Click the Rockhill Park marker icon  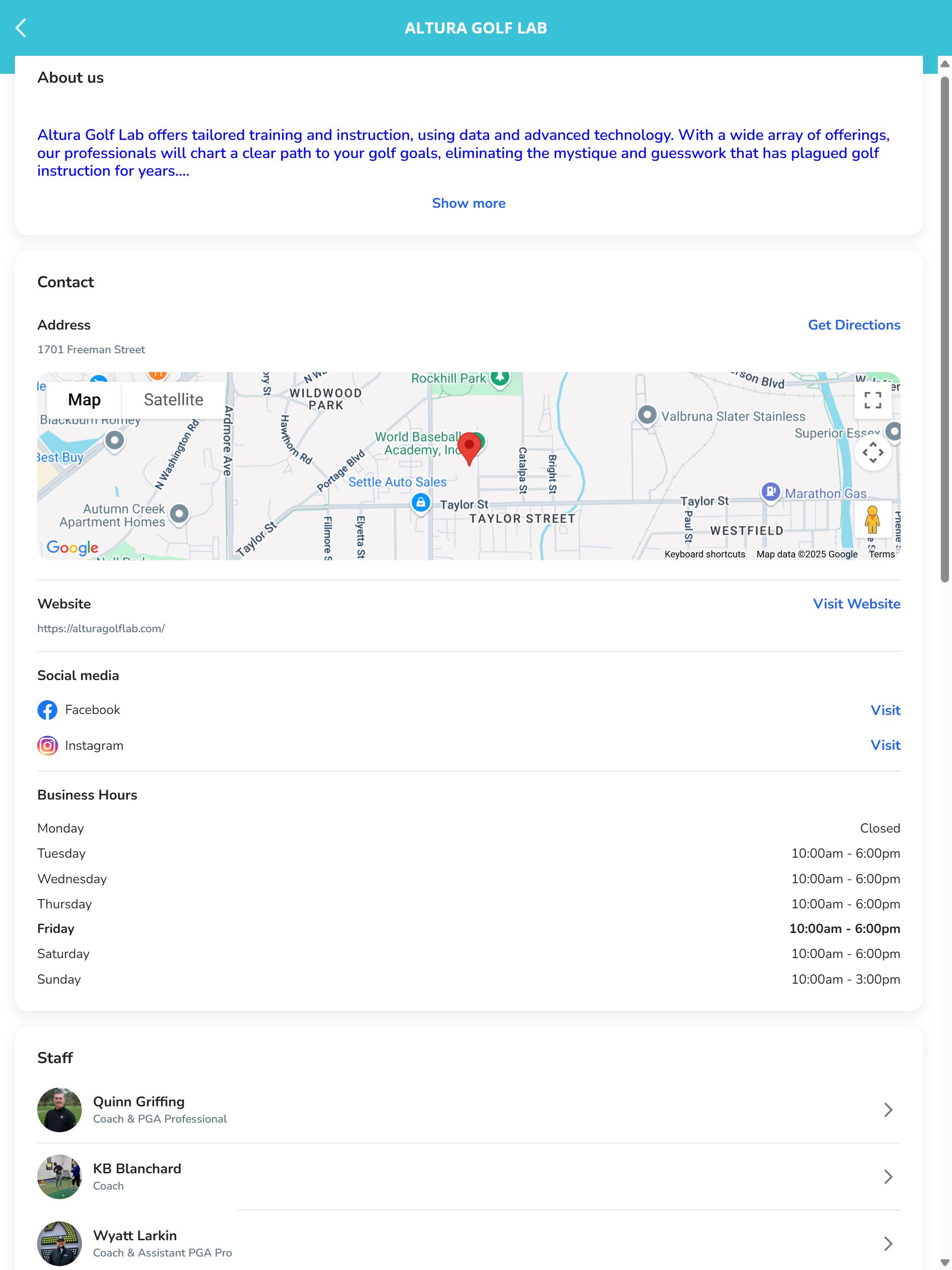pos(500,378)
